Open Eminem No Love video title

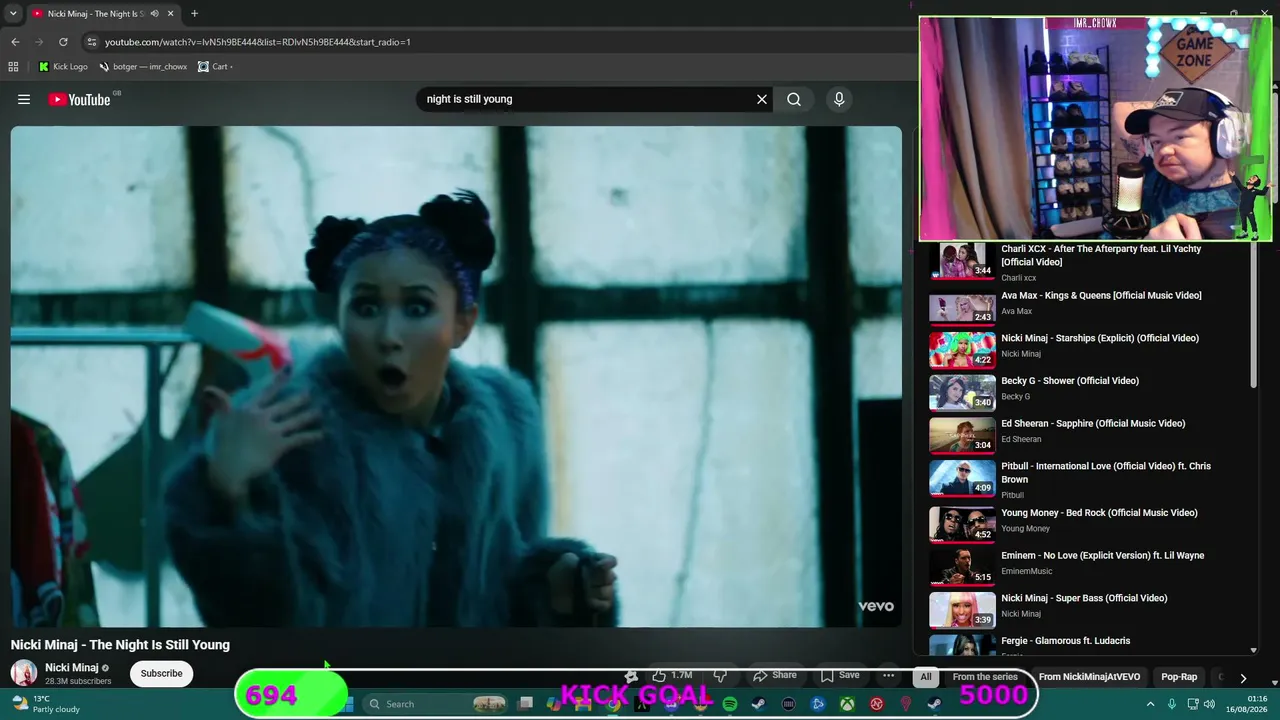[1102, 555]
